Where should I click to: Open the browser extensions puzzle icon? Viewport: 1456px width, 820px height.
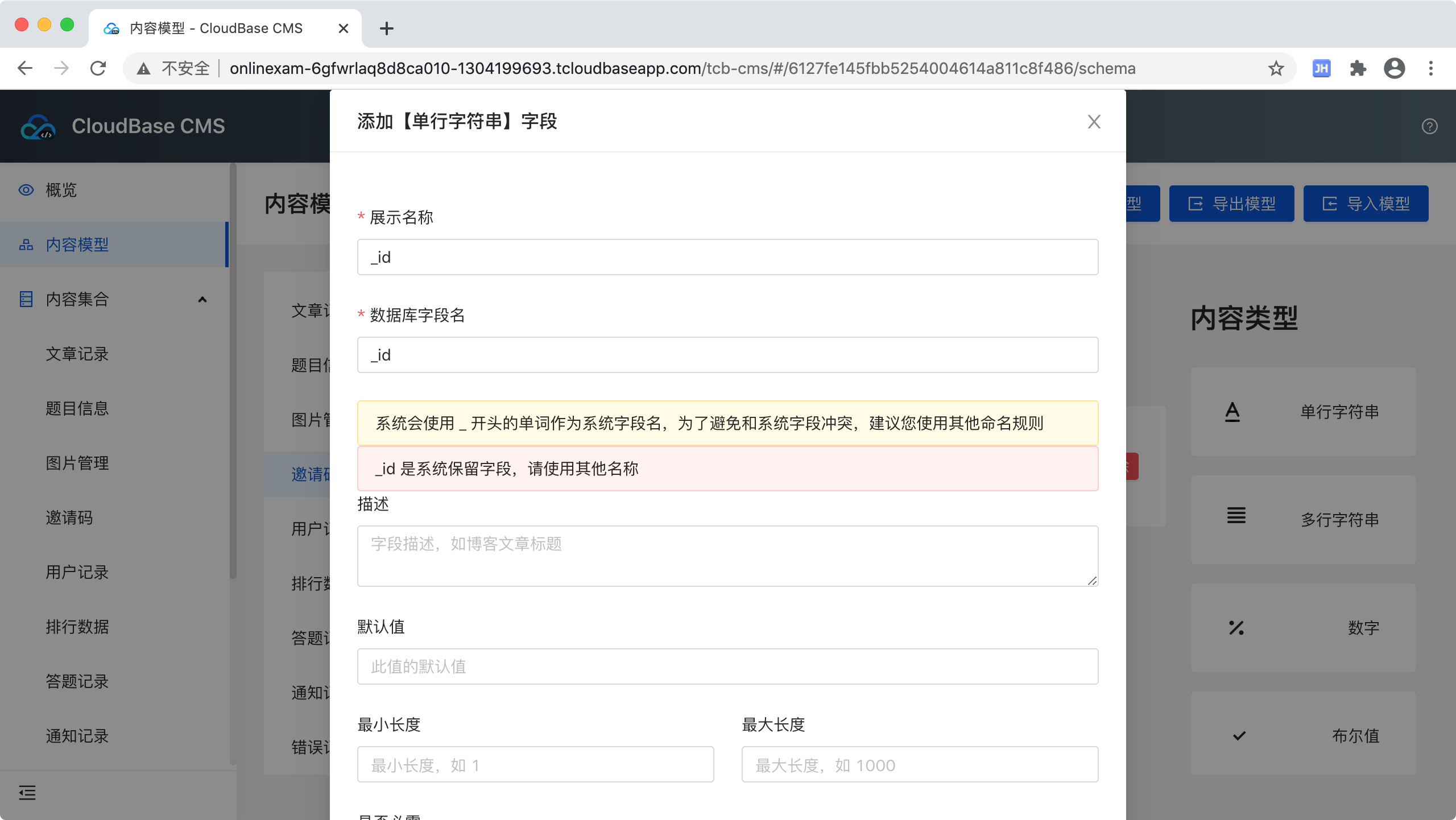1358,69
